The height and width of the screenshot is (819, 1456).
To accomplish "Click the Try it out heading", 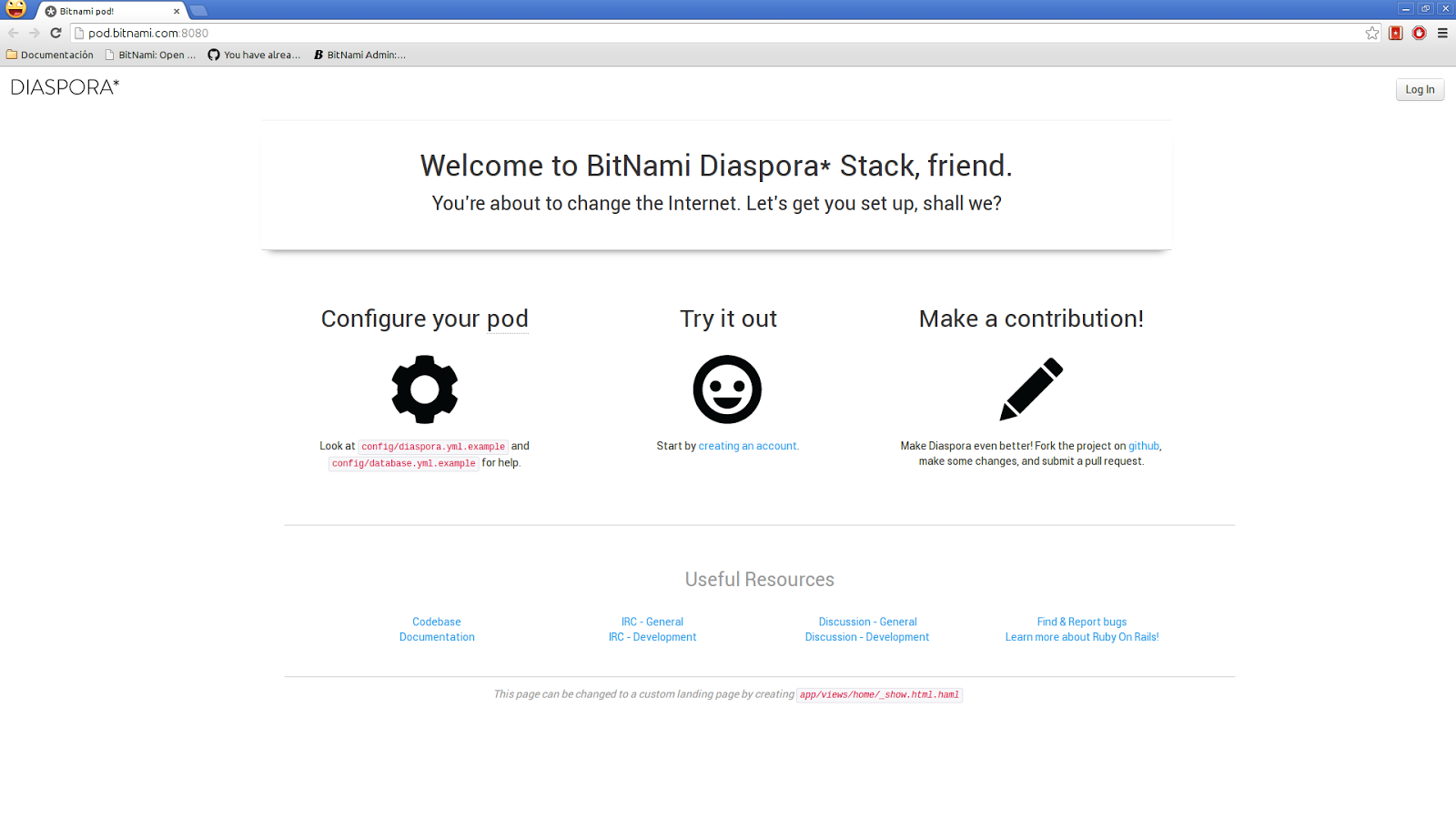I will 728,318.
